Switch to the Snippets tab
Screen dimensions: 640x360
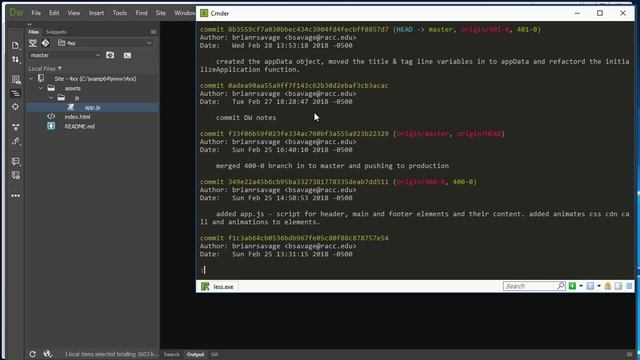coord(56,32)
